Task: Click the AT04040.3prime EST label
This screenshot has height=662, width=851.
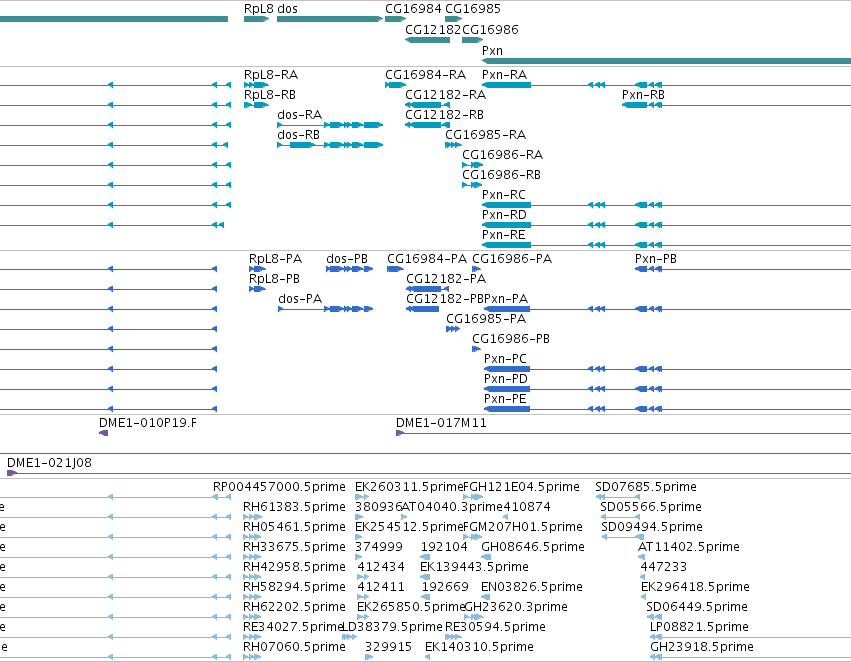Action: pyautogui.click(x=452, y=507)
